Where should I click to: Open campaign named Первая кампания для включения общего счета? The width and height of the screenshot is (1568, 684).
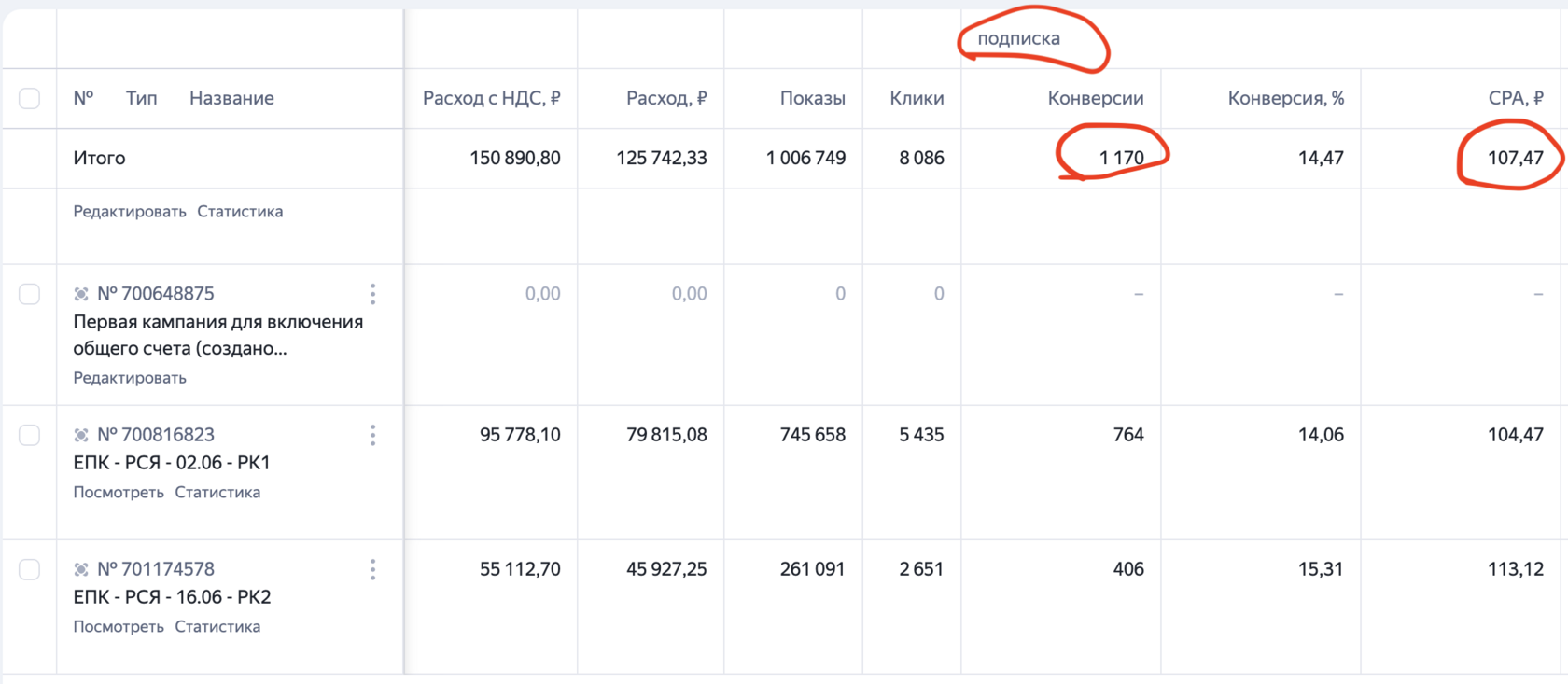click(x=218, y=335)
